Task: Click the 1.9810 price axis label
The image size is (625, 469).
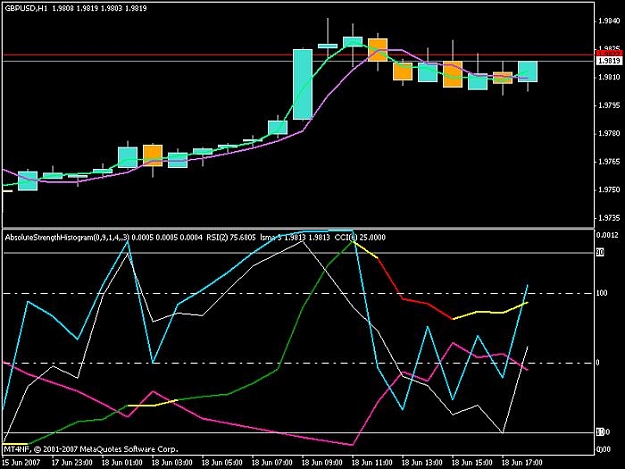Action: [610, 77]
